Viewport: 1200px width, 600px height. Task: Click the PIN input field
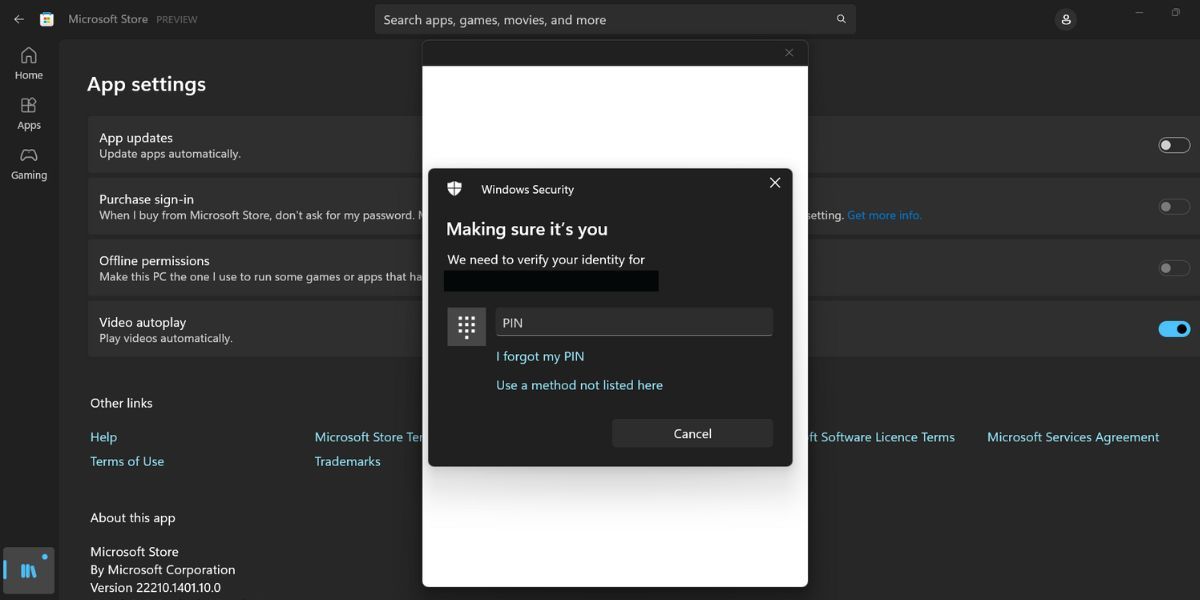[x=634, y=322]
